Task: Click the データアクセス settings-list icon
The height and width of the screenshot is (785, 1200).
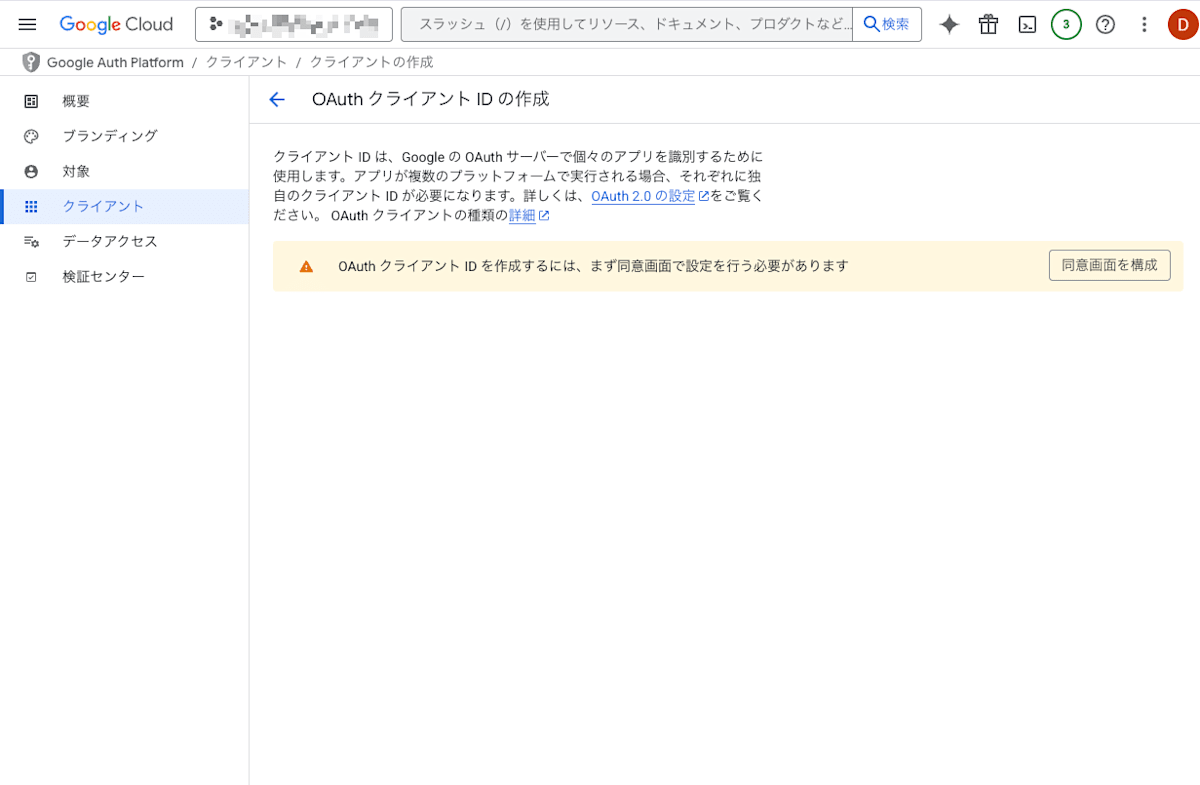Action: tap(31, 242)
